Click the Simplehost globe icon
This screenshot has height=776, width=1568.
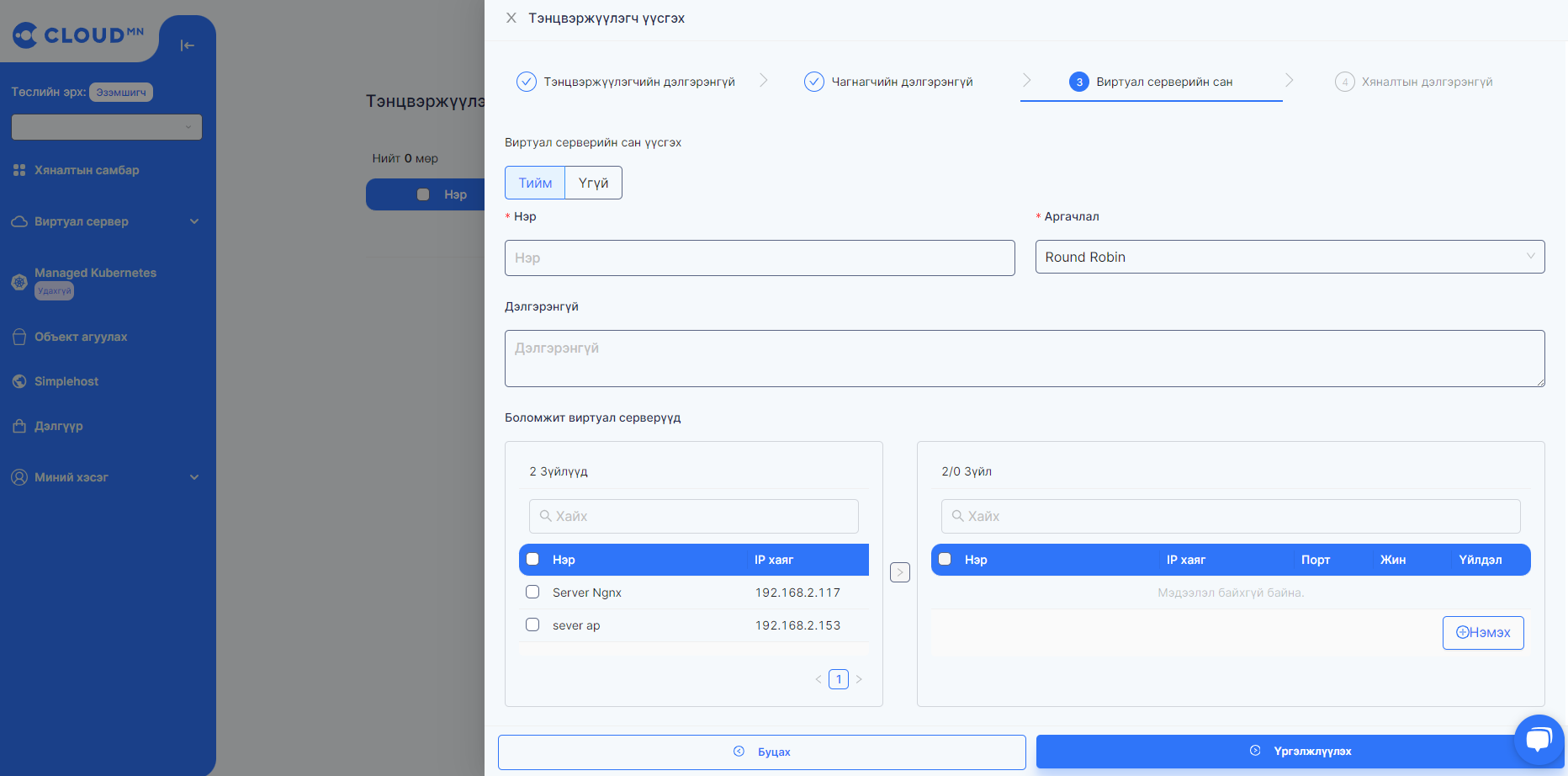tap(19, 381)
